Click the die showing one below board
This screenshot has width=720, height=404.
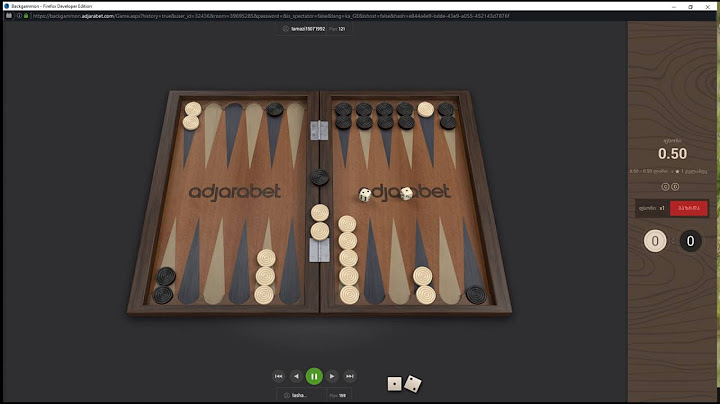point(394,384)
